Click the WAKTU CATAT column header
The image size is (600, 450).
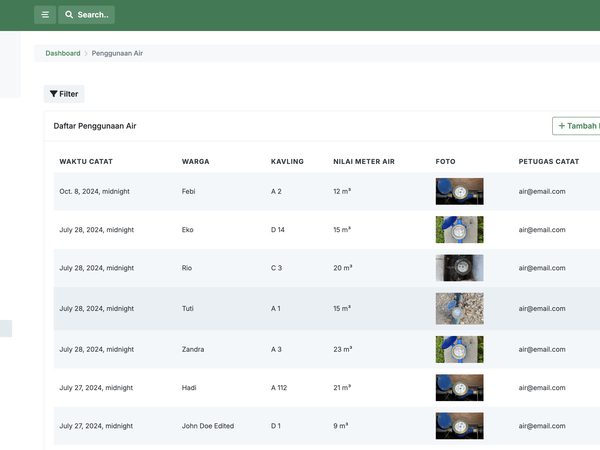86,161
